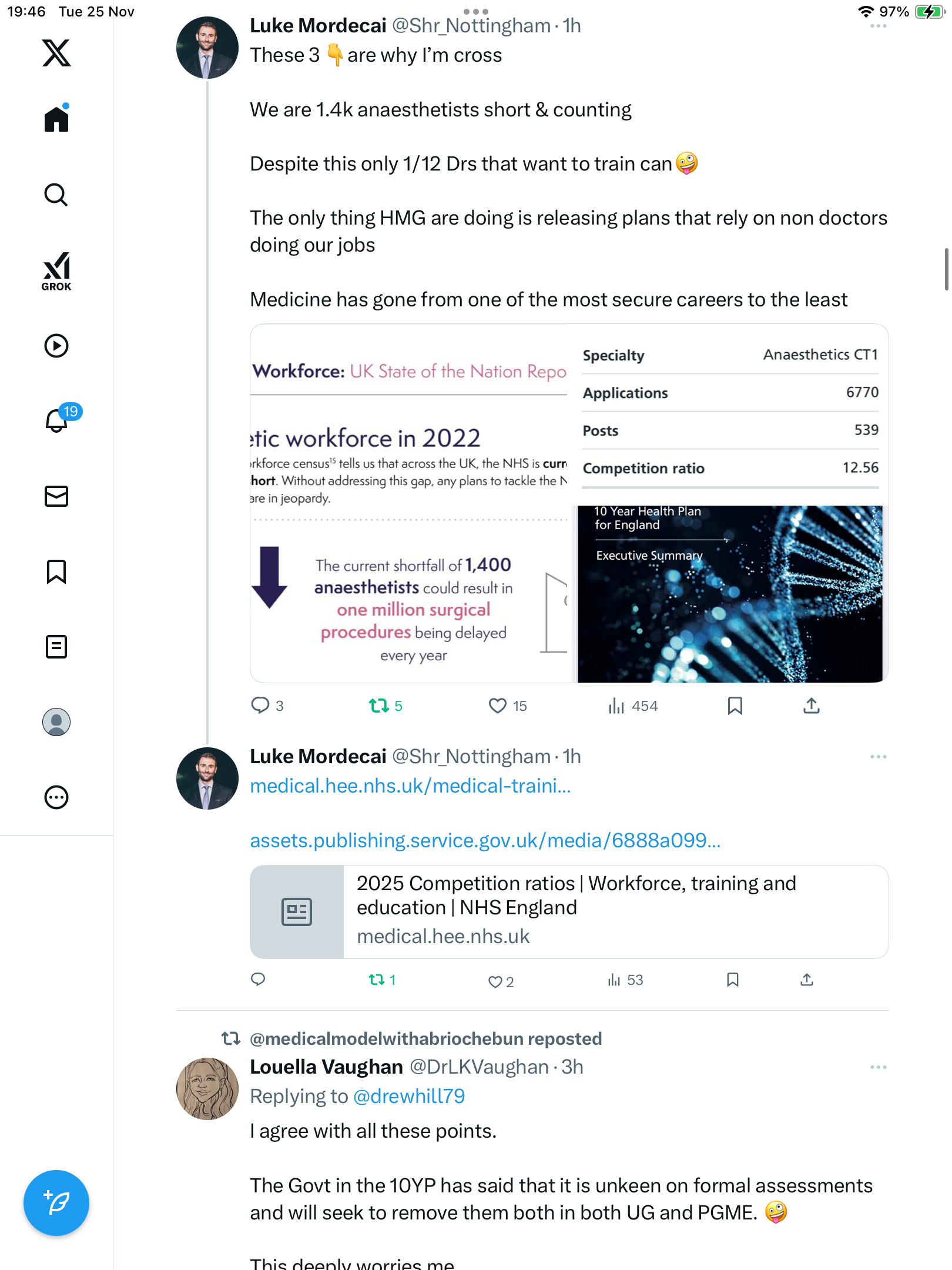Share the anaesthetists shortage post
Screen dimensions: 952x1270
point(811,706)
